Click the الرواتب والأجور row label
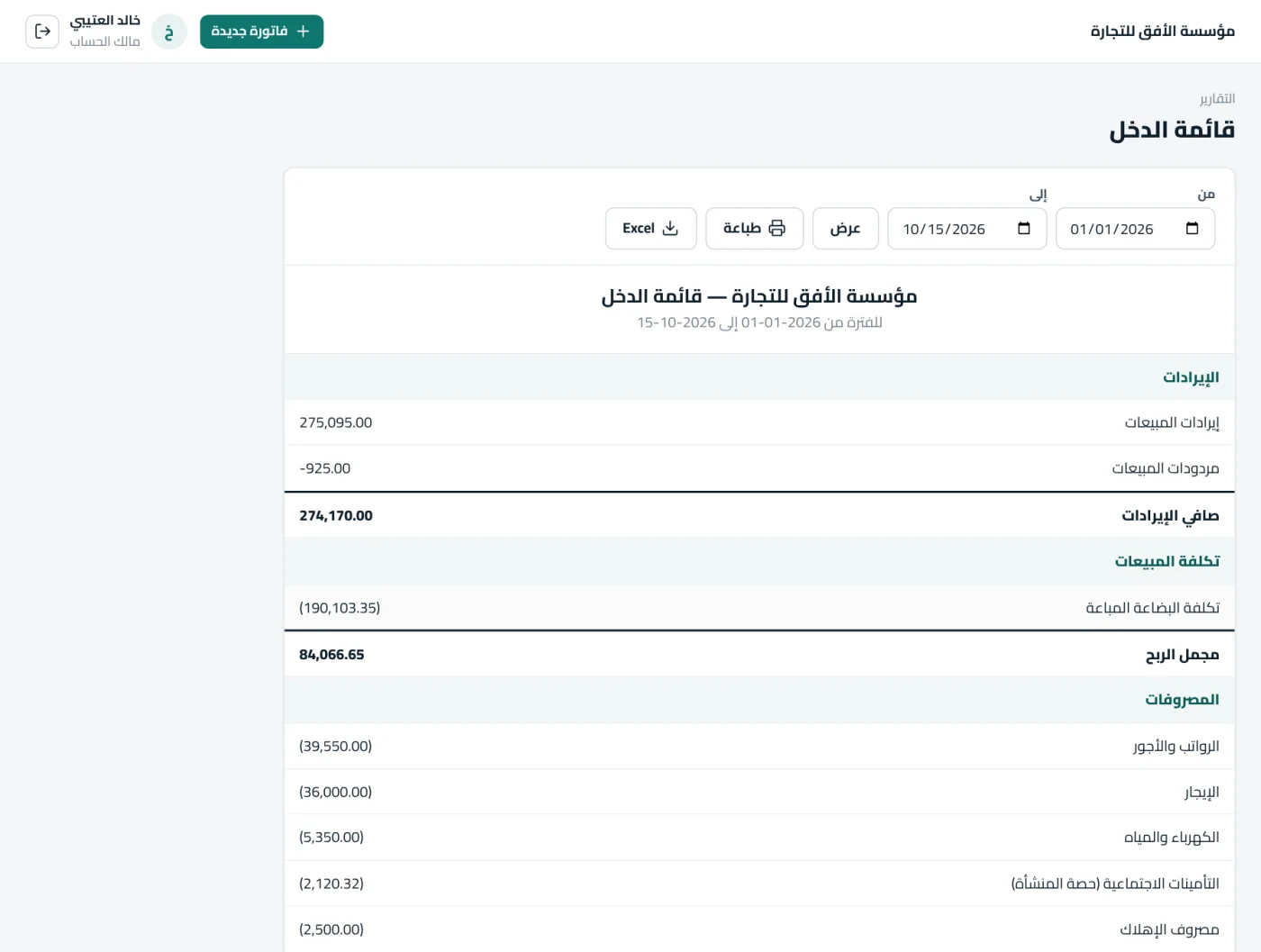The width and height of the screenshot is (1261, 952). [1176, 746]
